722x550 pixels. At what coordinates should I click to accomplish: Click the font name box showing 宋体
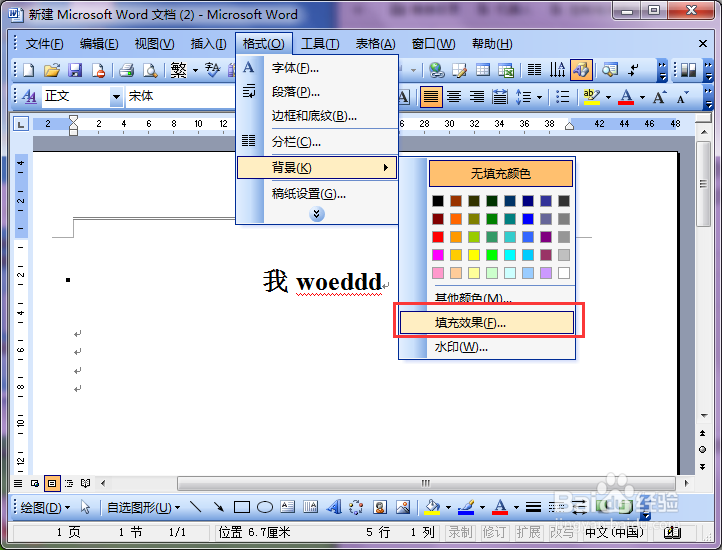coord(180,97)
